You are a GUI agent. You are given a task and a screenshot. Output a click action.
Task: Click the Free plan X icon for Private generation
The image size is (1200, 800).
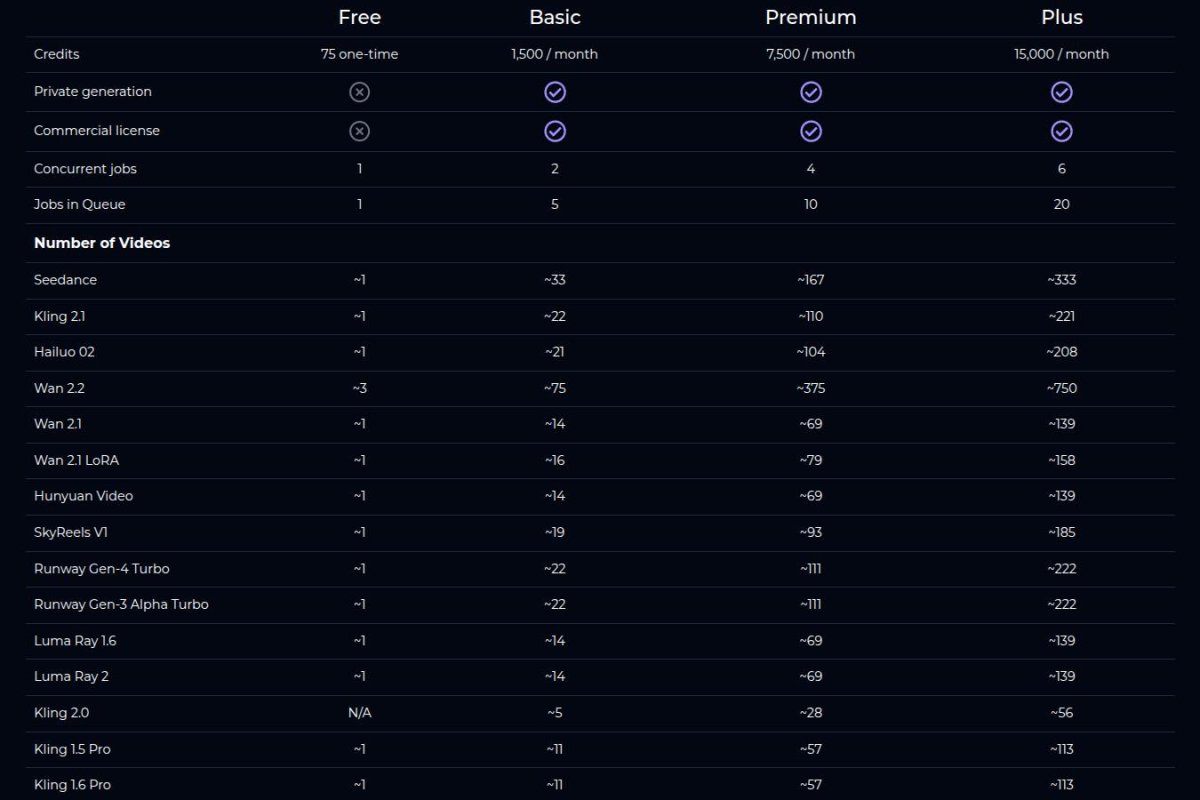click(x=359, y=92)
